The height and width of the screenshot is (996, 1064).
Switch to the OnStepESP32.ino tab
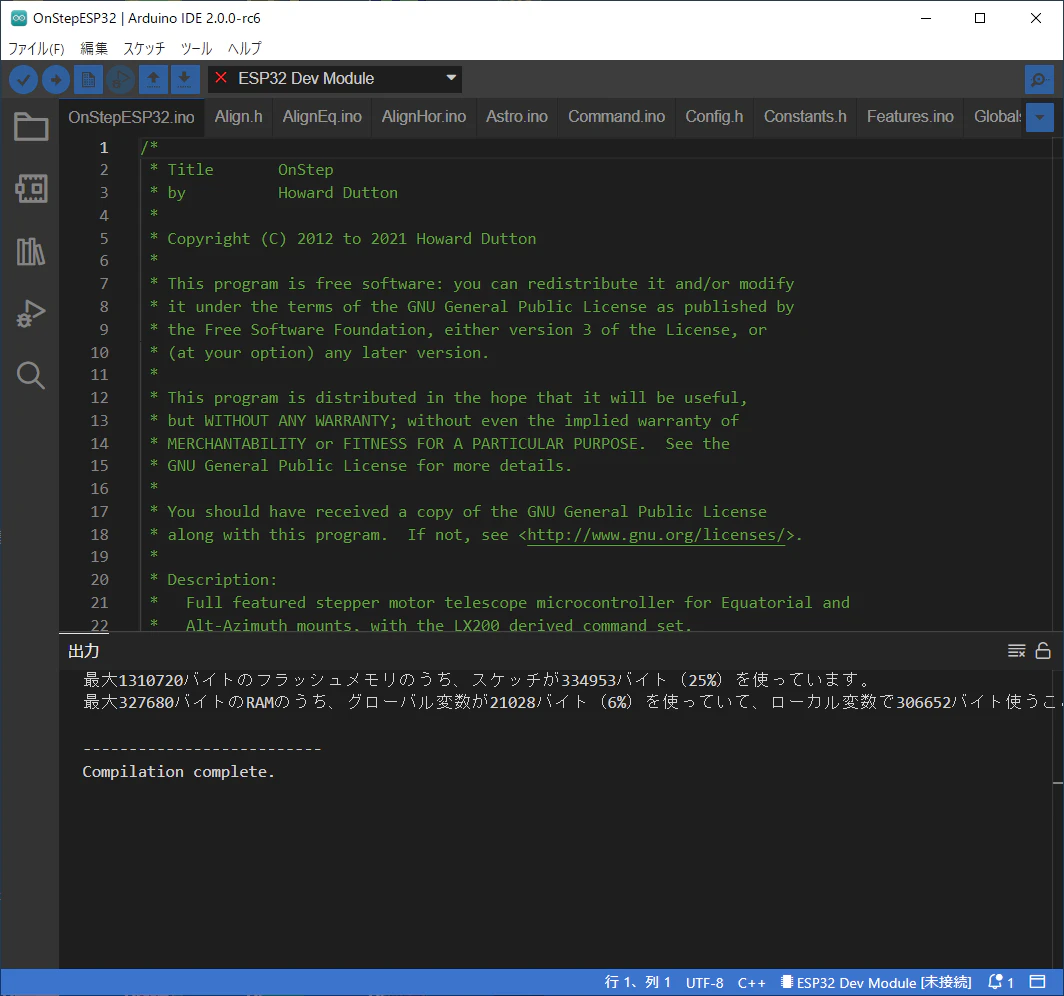coord(132,117)
